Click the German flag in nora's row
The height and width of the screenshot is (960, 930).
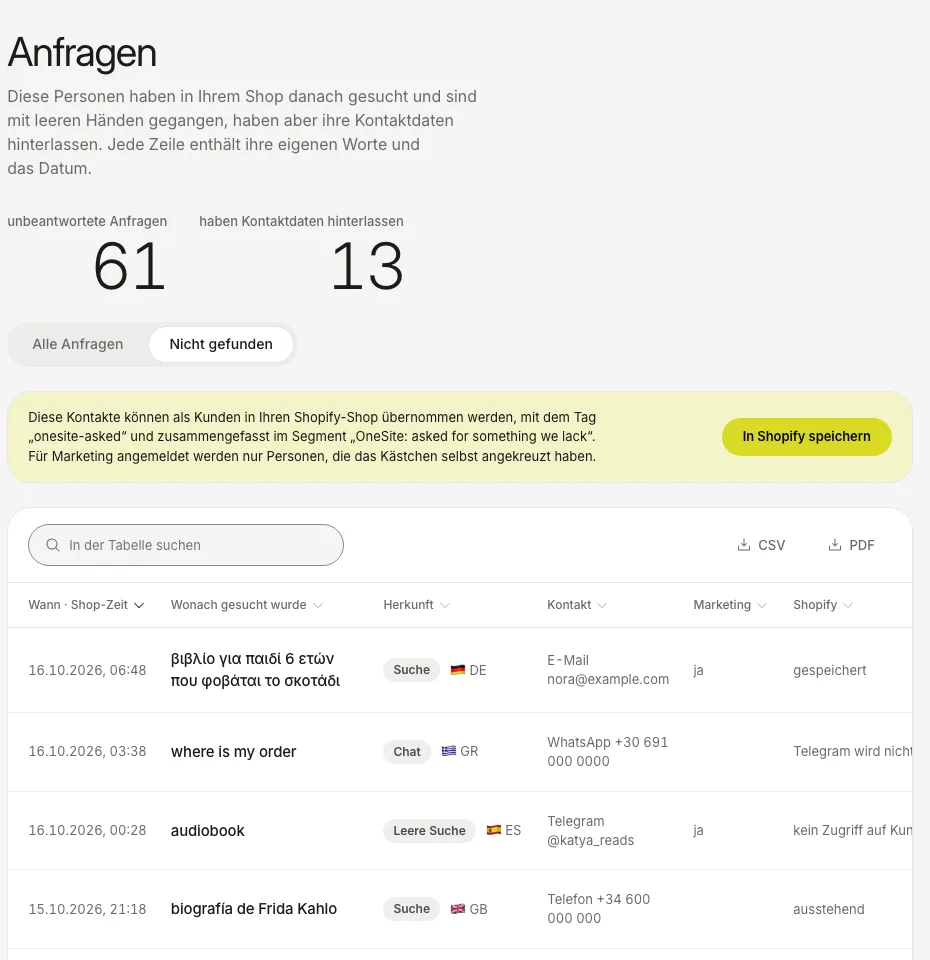(x=457, y=670)
